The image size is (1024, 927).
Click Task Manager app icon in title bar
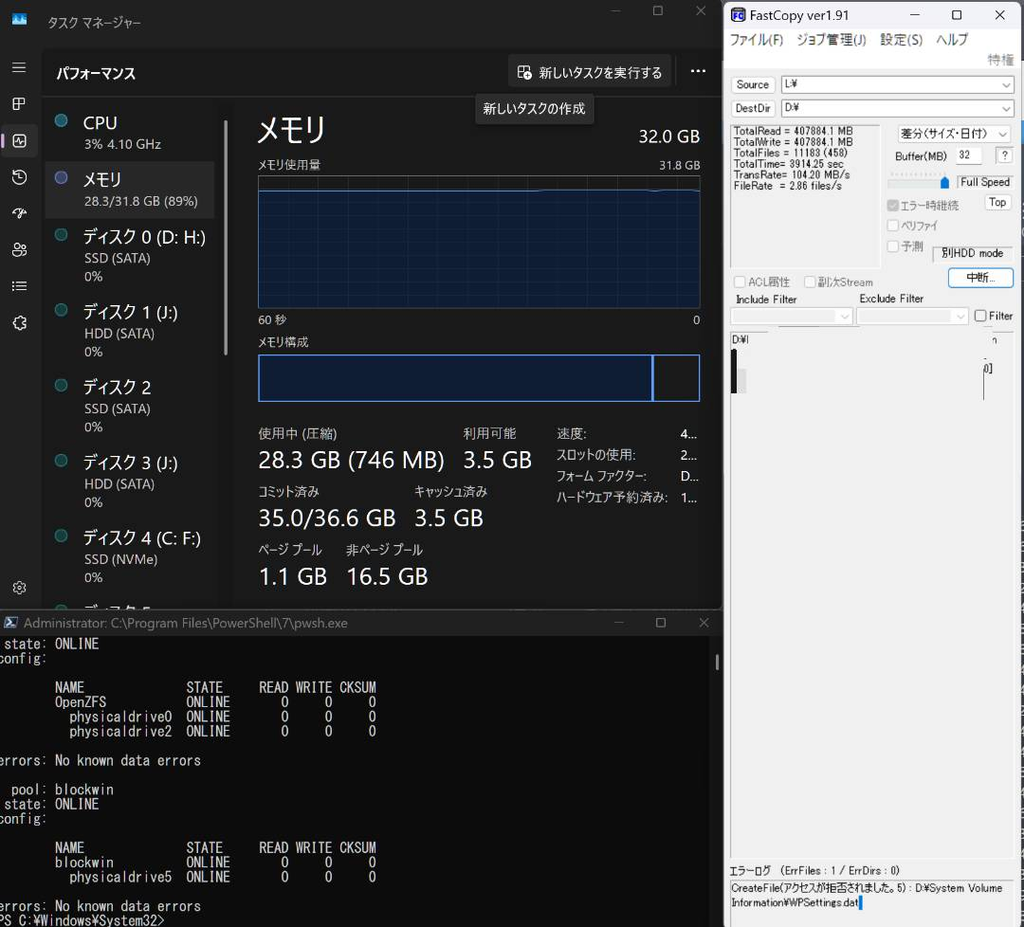pyautogui.click(x=20, y=20)
